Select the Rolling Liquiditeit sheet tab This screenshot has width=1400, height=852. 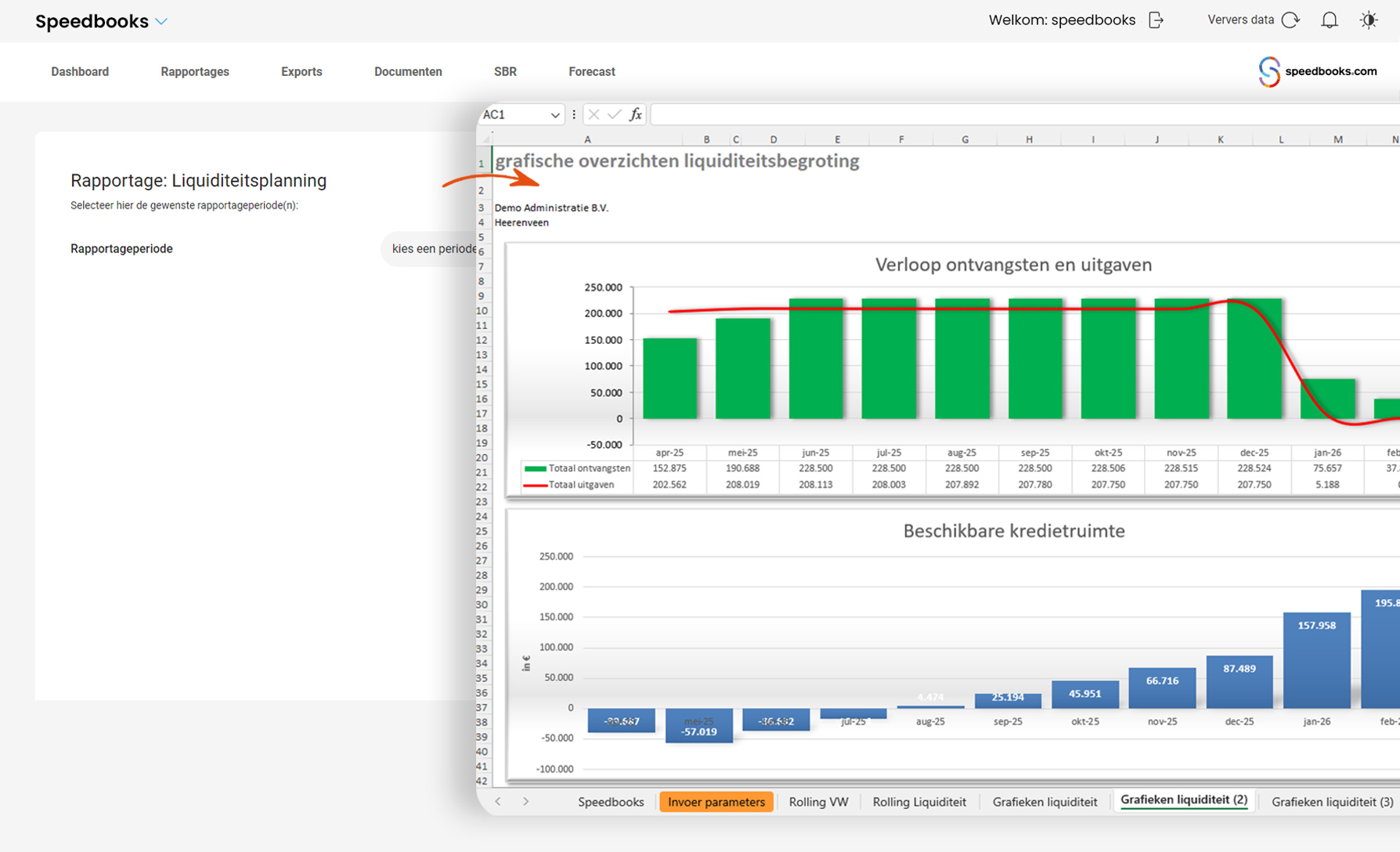click(918, 802)
